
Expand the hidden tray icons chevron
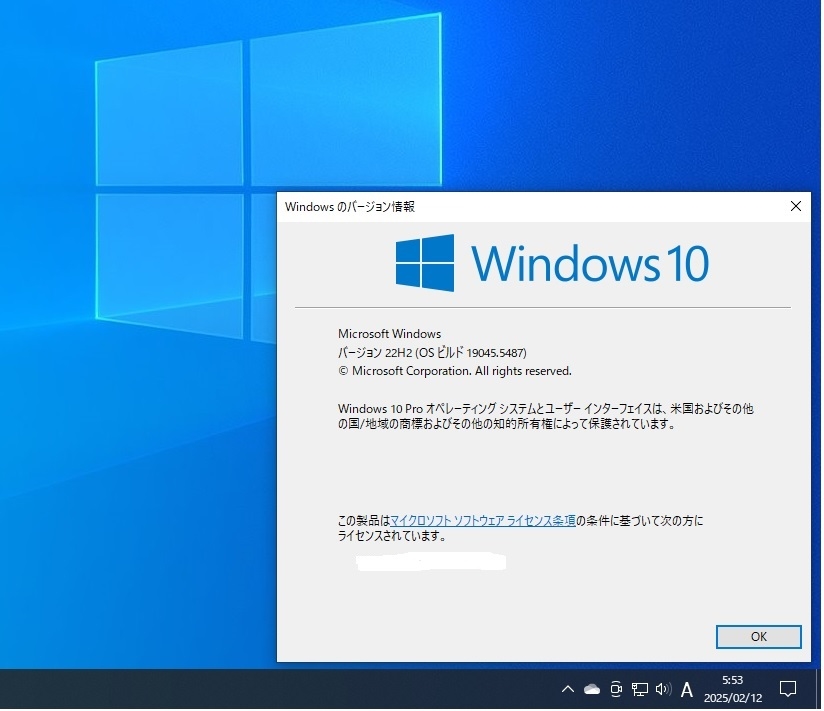click(x=569, y=690)
